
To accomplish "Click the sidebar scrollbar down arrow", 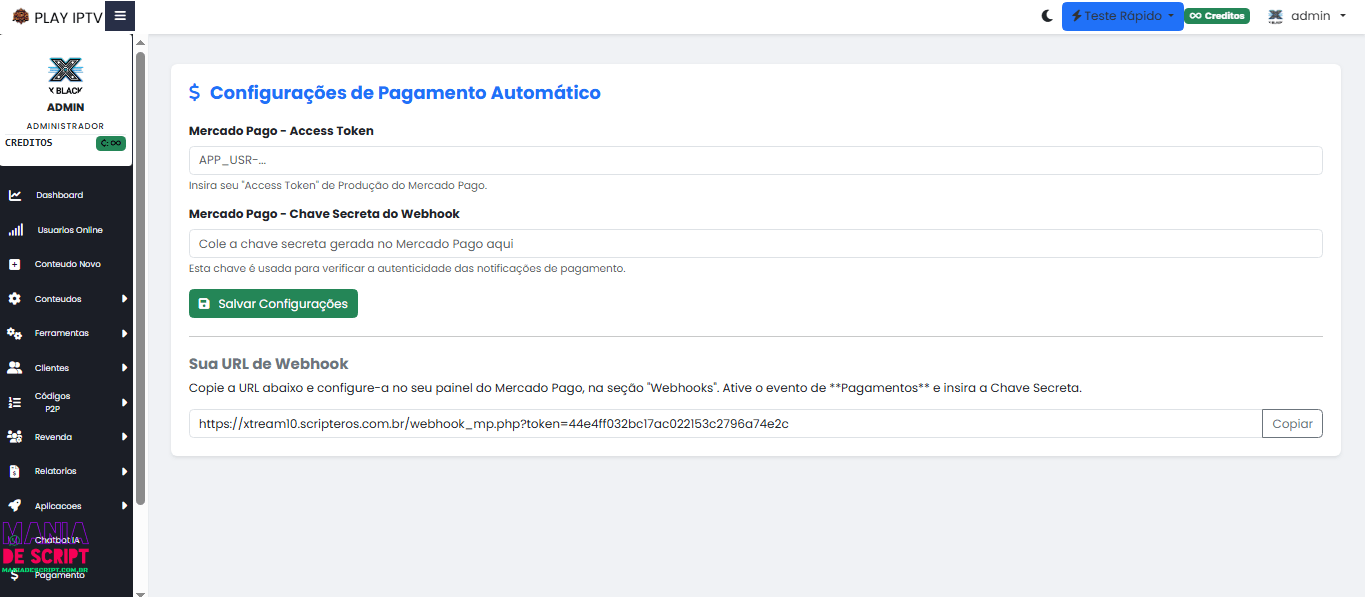I will tap(141, 593).
